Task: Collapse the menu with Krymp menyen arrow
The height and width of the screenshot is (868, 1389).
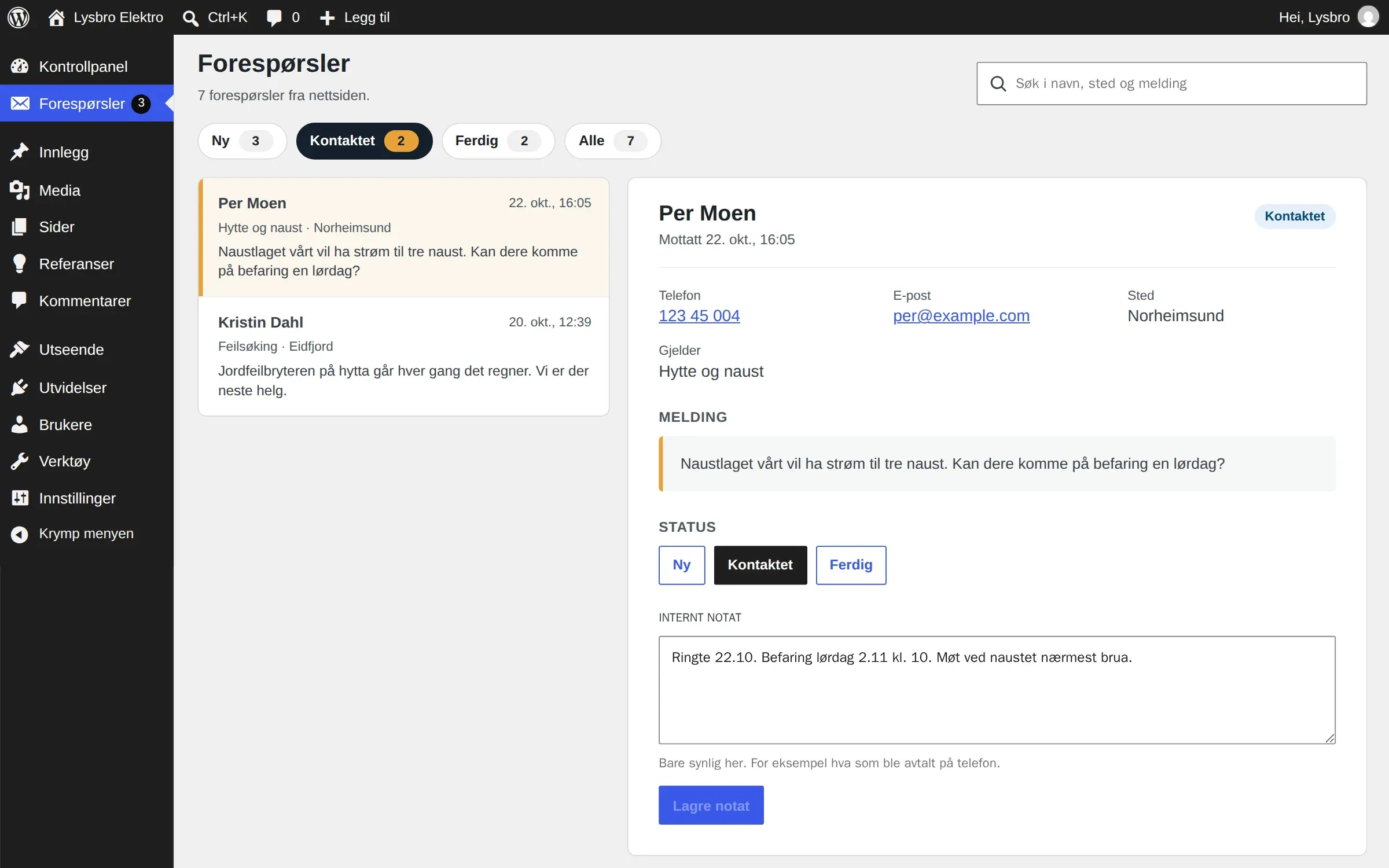Action: tap(20, 534)
